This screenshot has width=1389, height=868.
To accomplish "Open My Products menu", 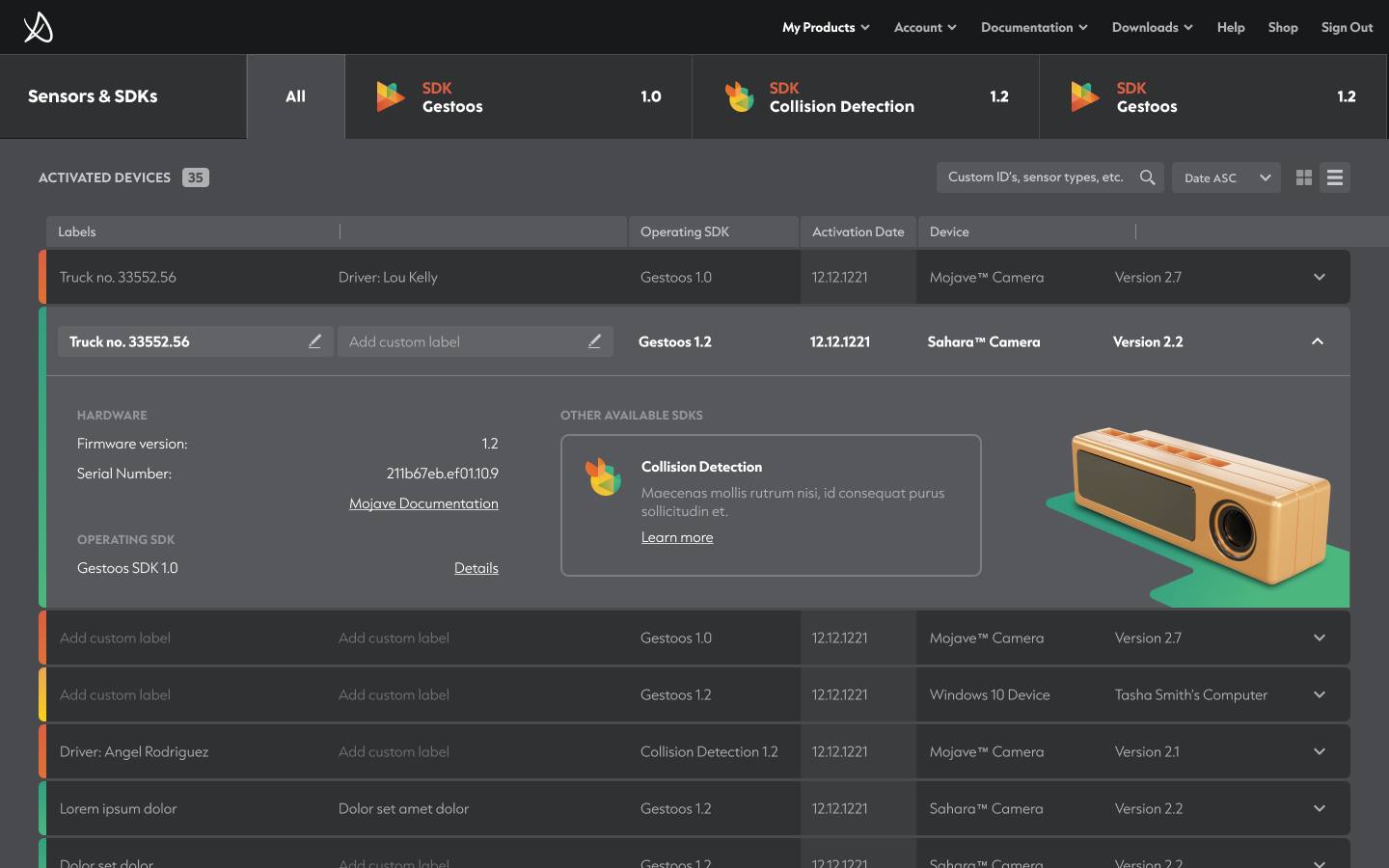I will point(826,27).
